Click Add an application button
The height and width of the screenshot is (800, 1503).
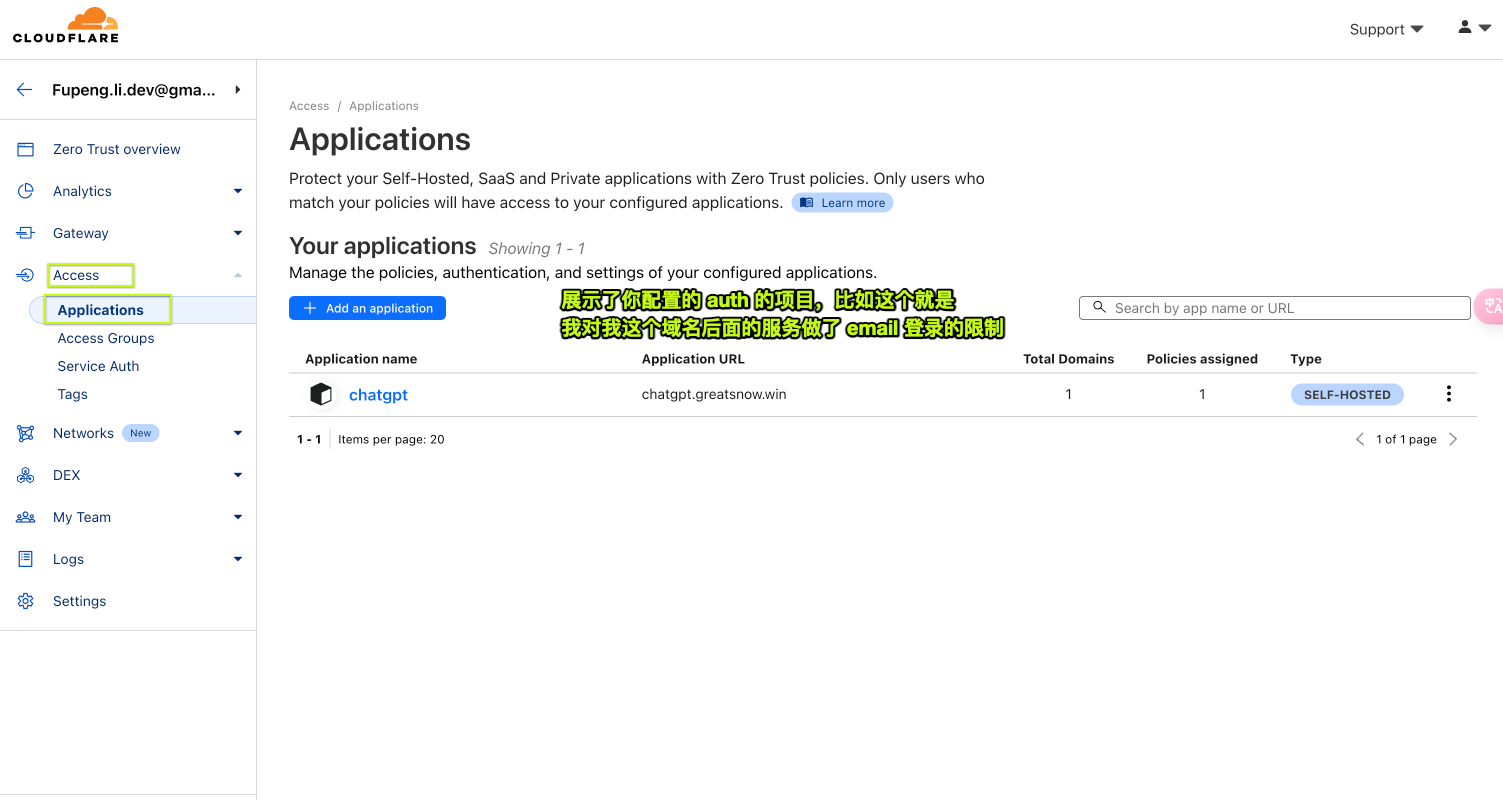[367, 308]
